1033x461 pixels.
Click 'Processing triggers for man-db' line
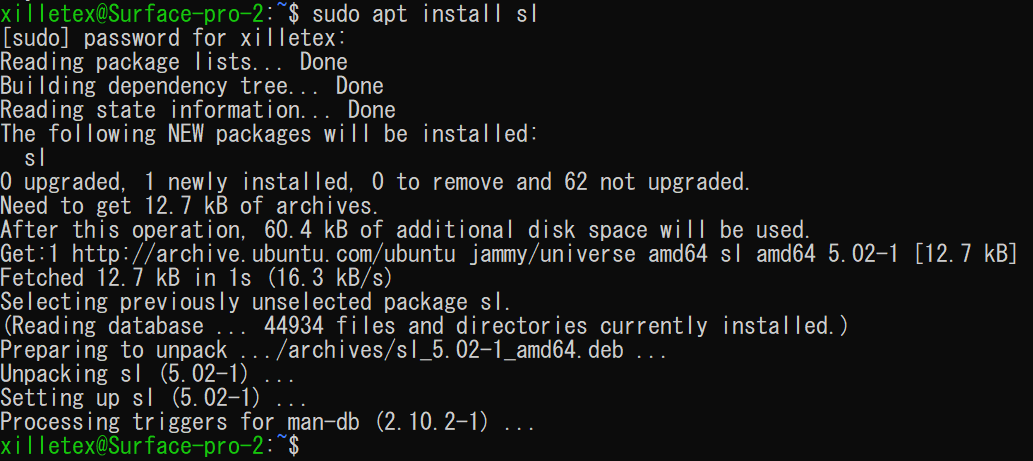click(267, 422)
